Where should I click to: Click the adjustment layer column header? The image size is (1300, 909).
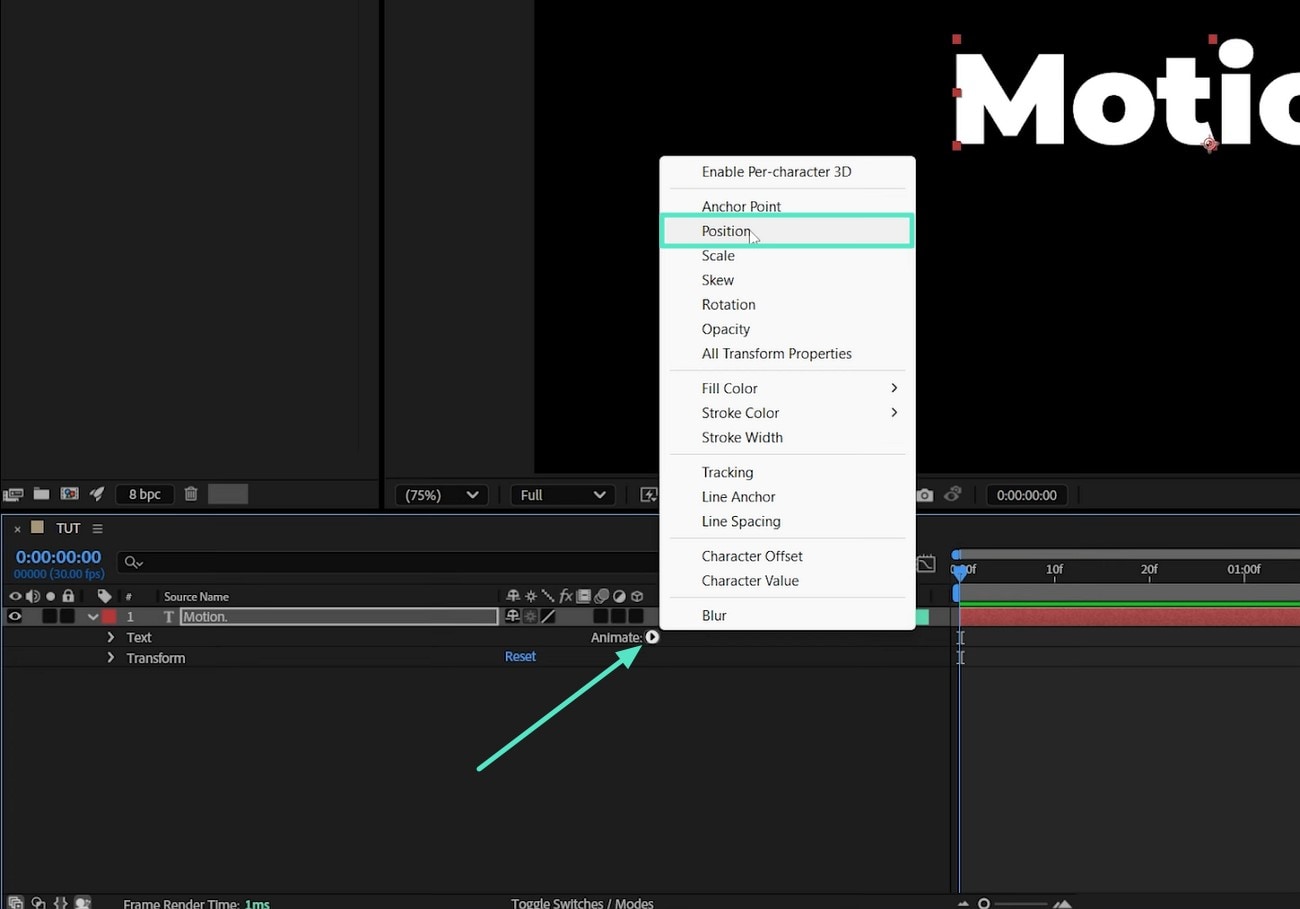(x=619, y=596)
